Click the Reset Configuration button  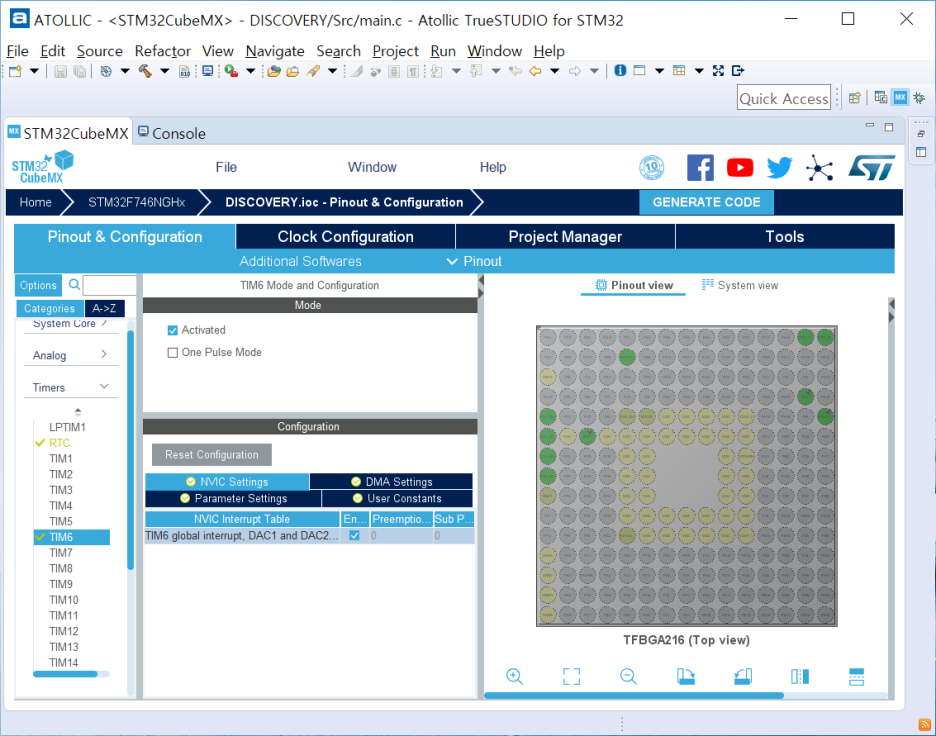click(x=212, y=455)
